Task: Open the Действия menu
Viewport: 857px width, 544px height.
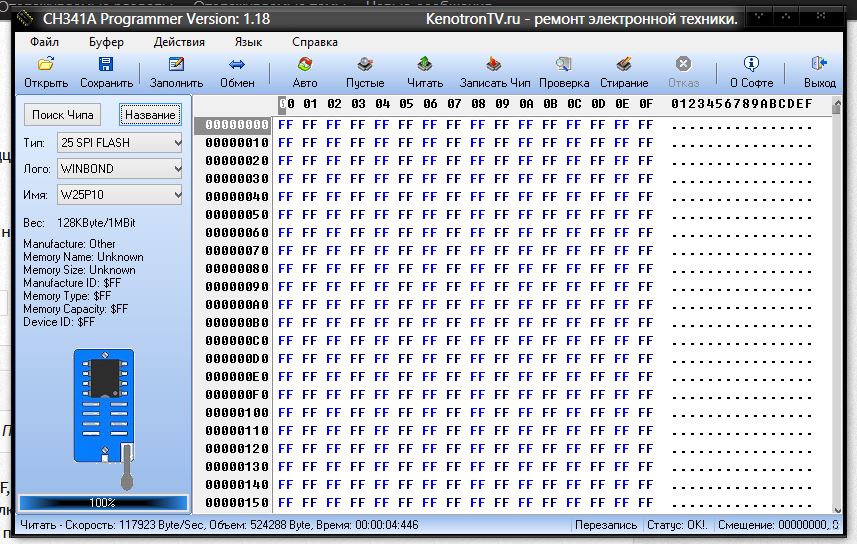Action: (x=179, y=42)
